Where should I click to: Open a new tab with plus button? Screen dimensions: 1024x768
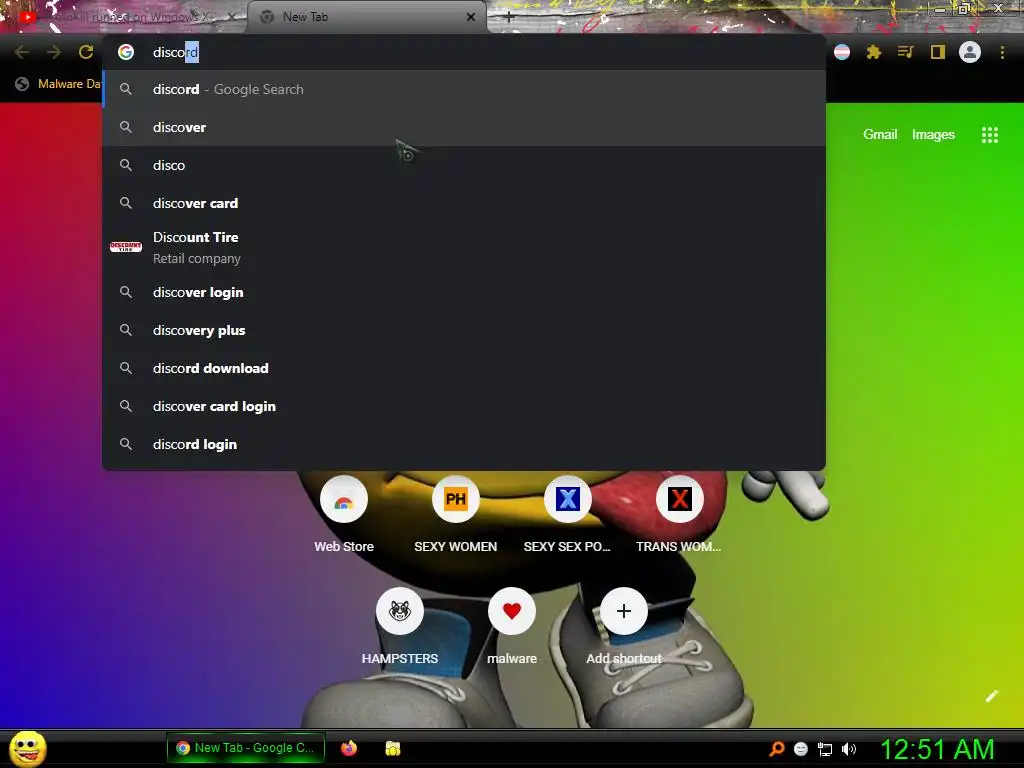pyautogui.click(x=509, y=17)
